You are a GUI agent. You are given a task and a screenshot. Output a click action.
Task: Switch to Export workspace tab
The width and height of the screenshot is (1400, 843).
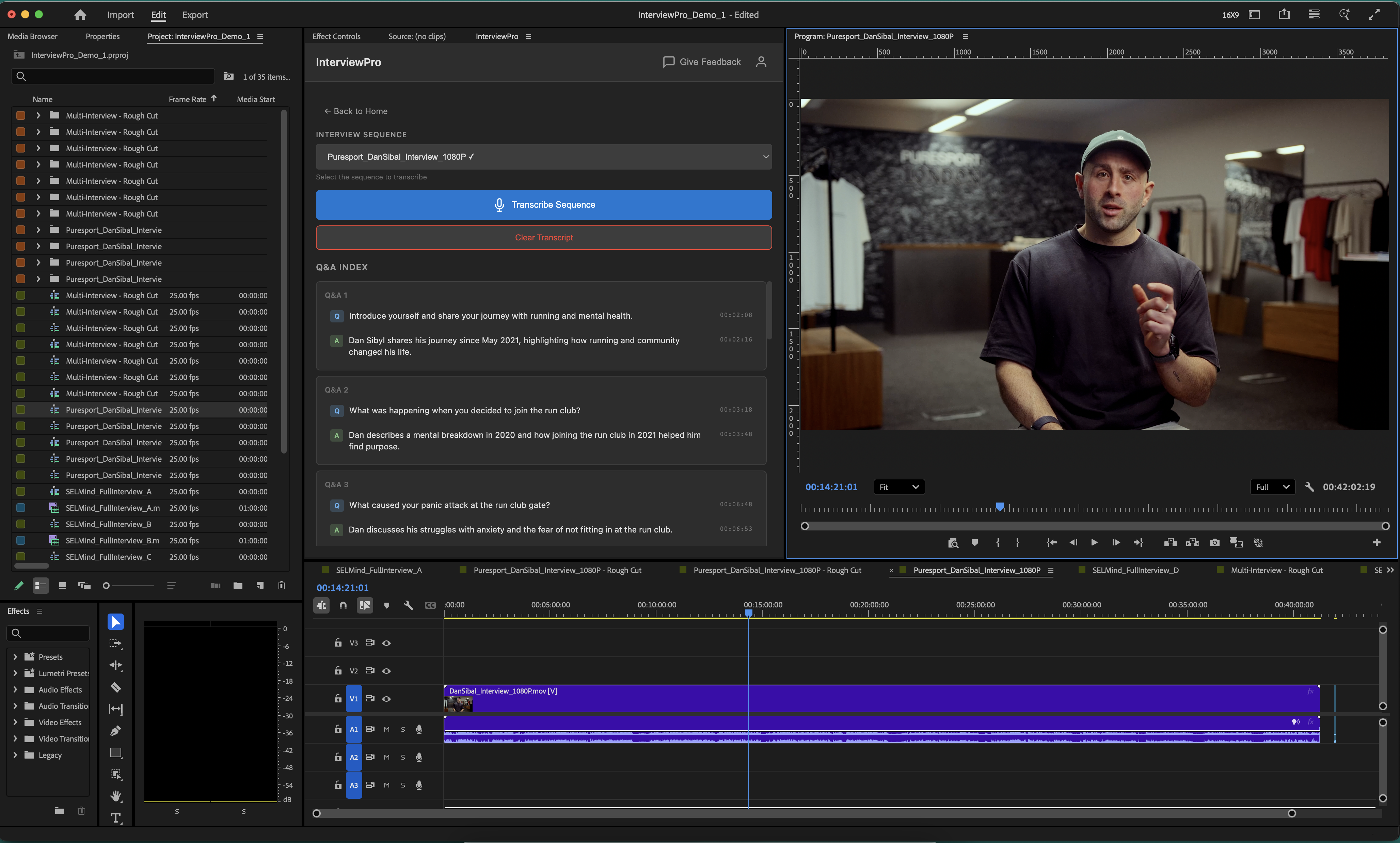[x=195, y=15]
